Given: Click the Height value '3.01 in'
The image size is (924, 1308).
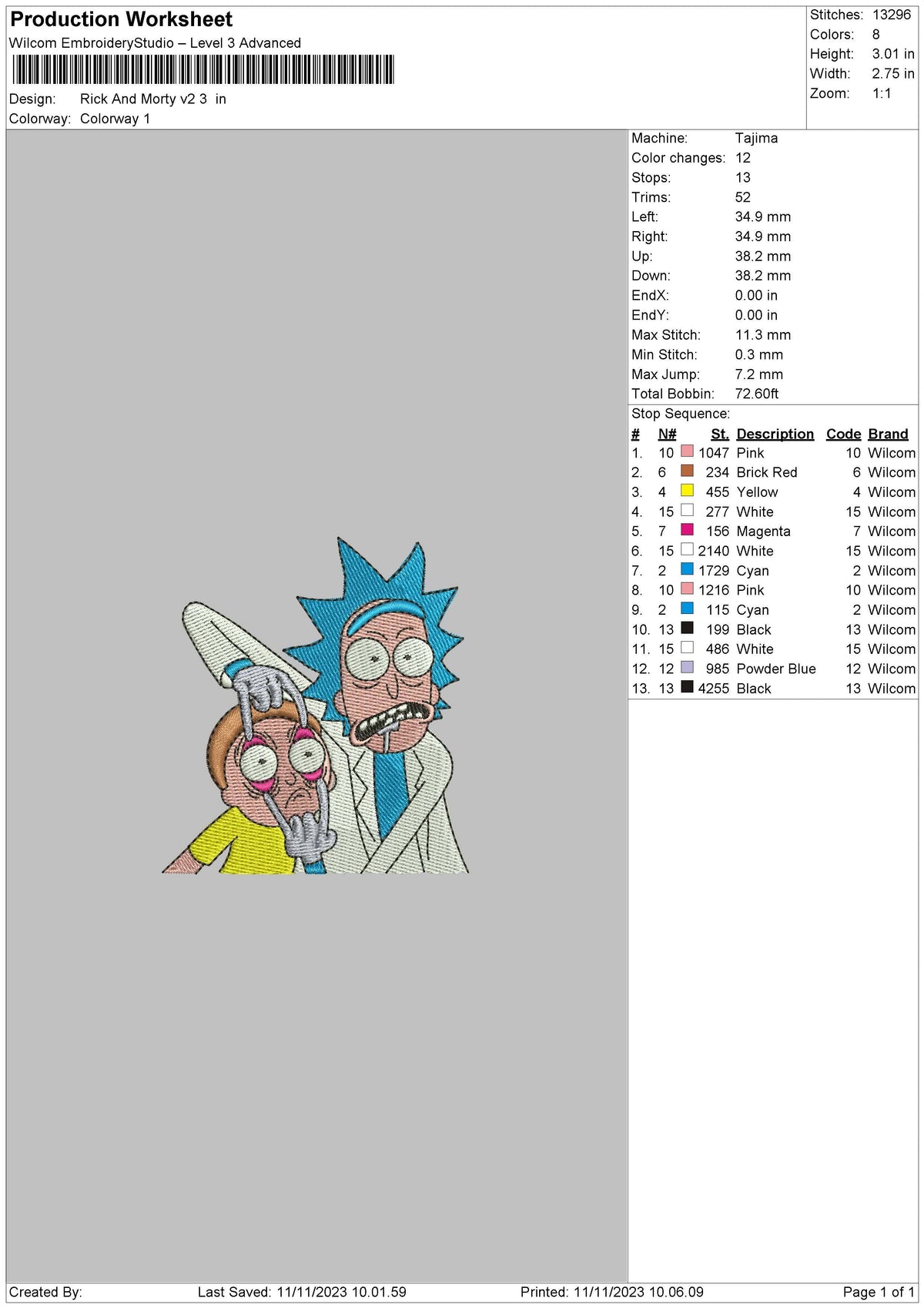Looking at the screenshot, I should (x=893, y=54).
